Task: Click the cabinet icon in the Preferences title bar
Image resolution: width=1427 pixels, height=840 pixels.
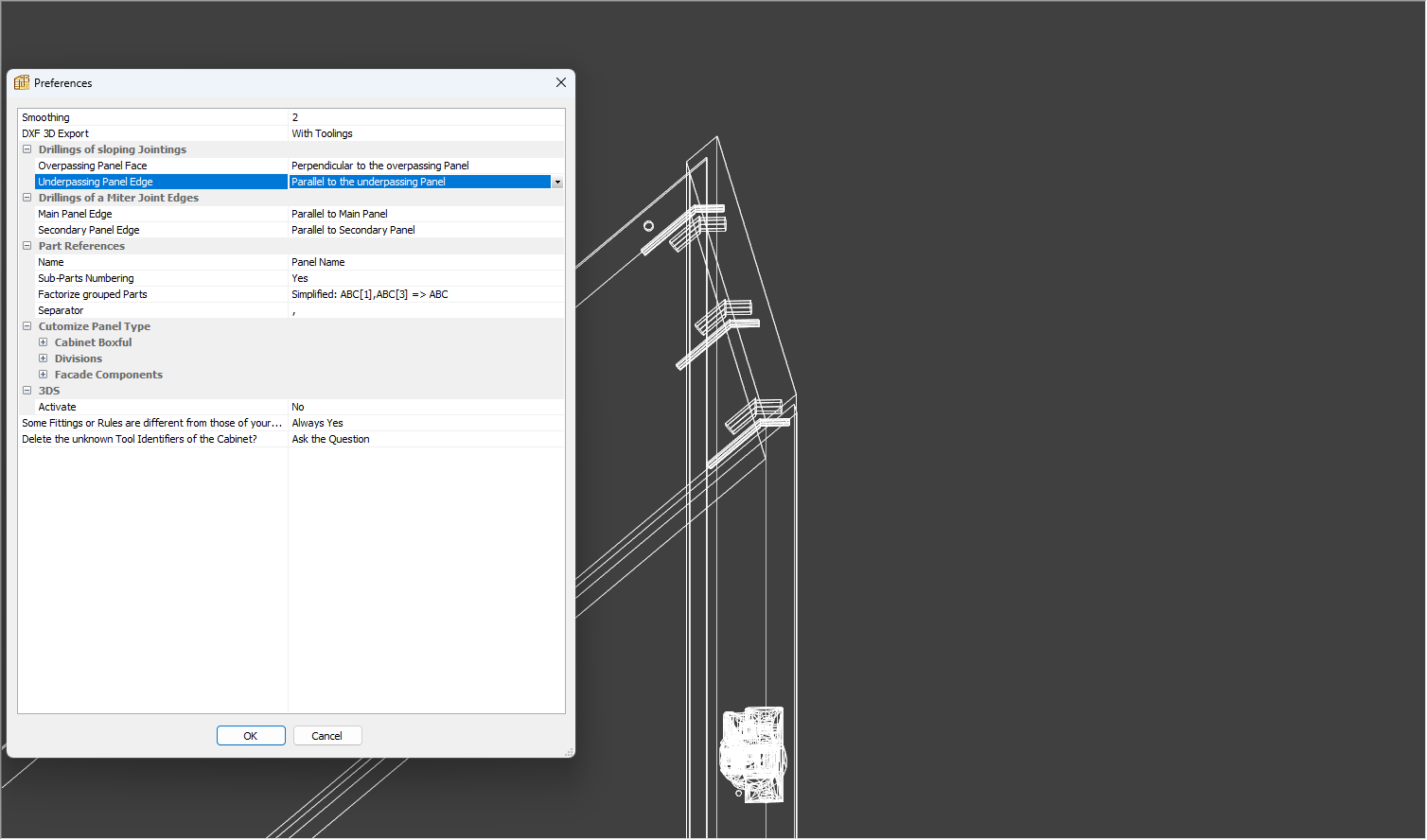Action: (x=20, y=82)
